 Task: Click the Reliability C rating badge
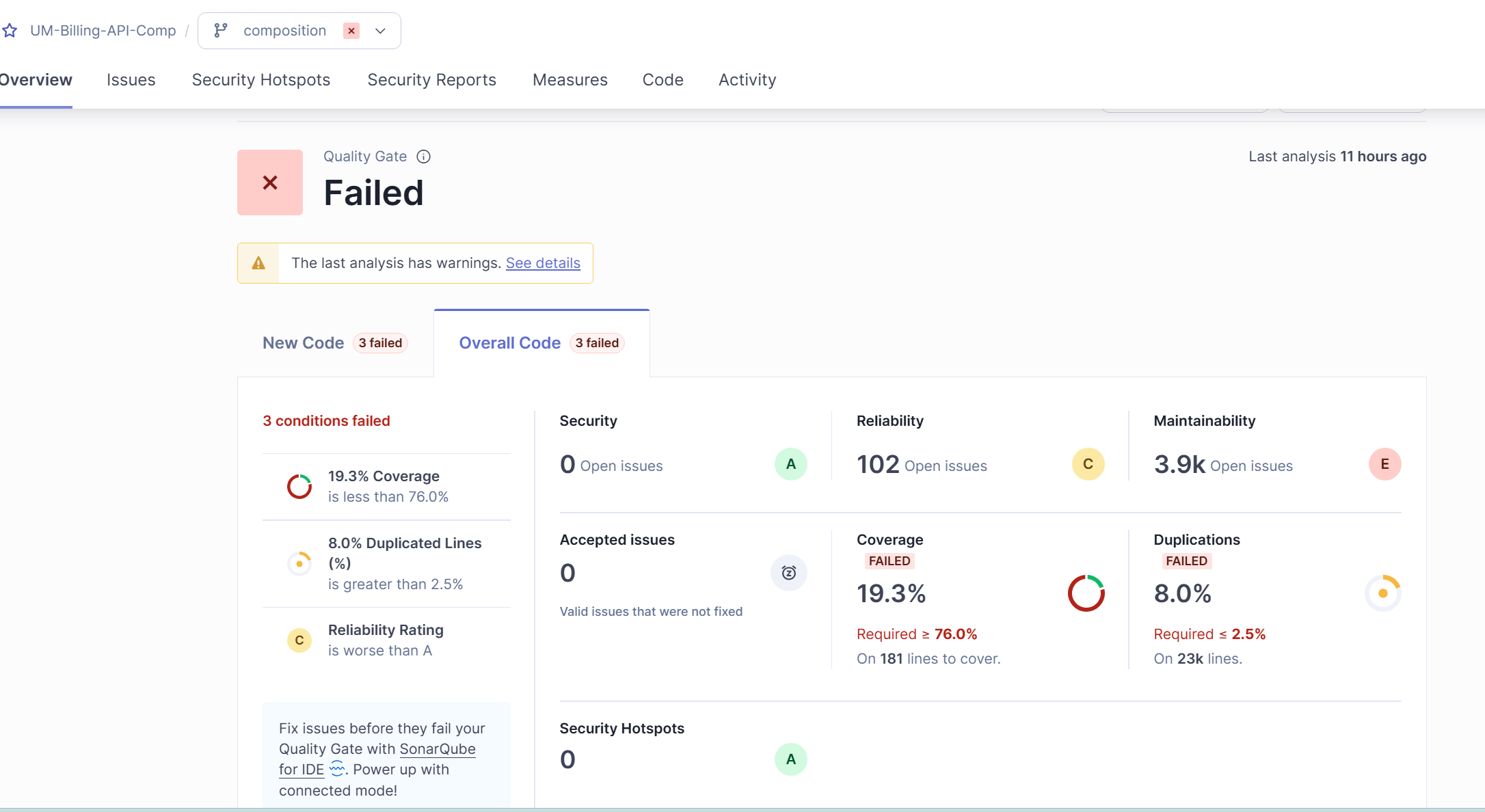pos(1088,464)
